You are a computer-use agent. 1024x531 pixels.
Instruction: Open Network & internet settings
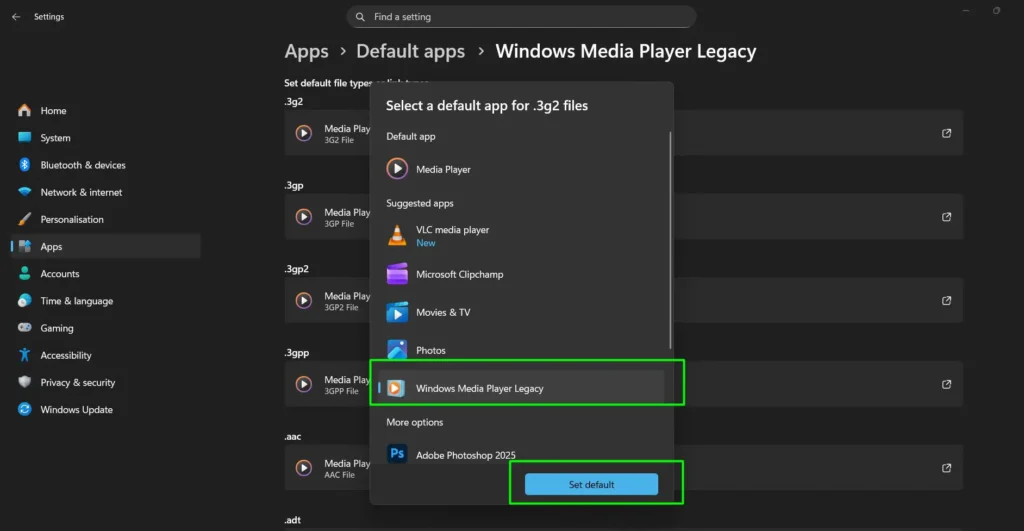(106, 192)
